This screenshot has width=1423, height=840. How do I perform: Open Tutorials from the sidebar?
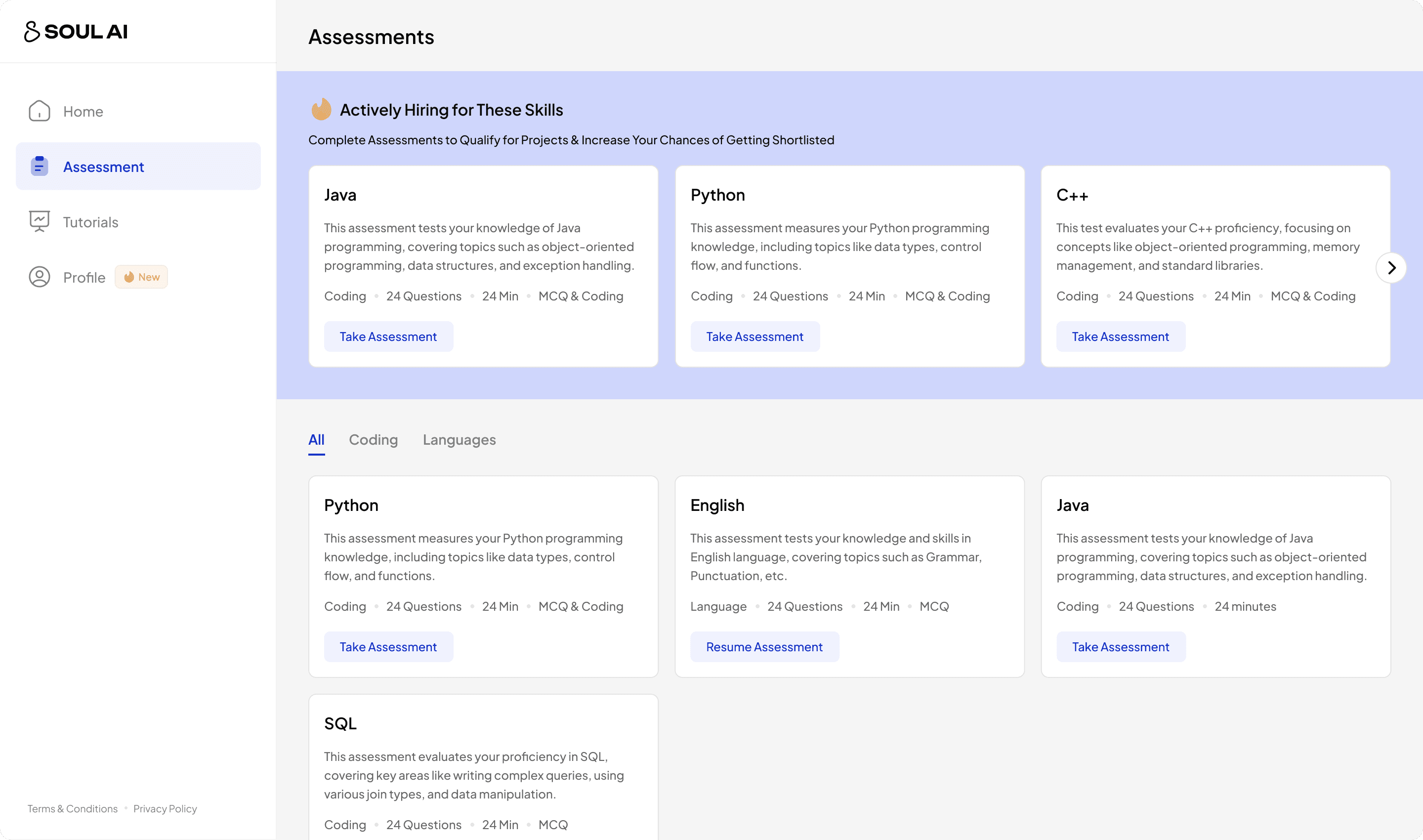coord(90,222)
